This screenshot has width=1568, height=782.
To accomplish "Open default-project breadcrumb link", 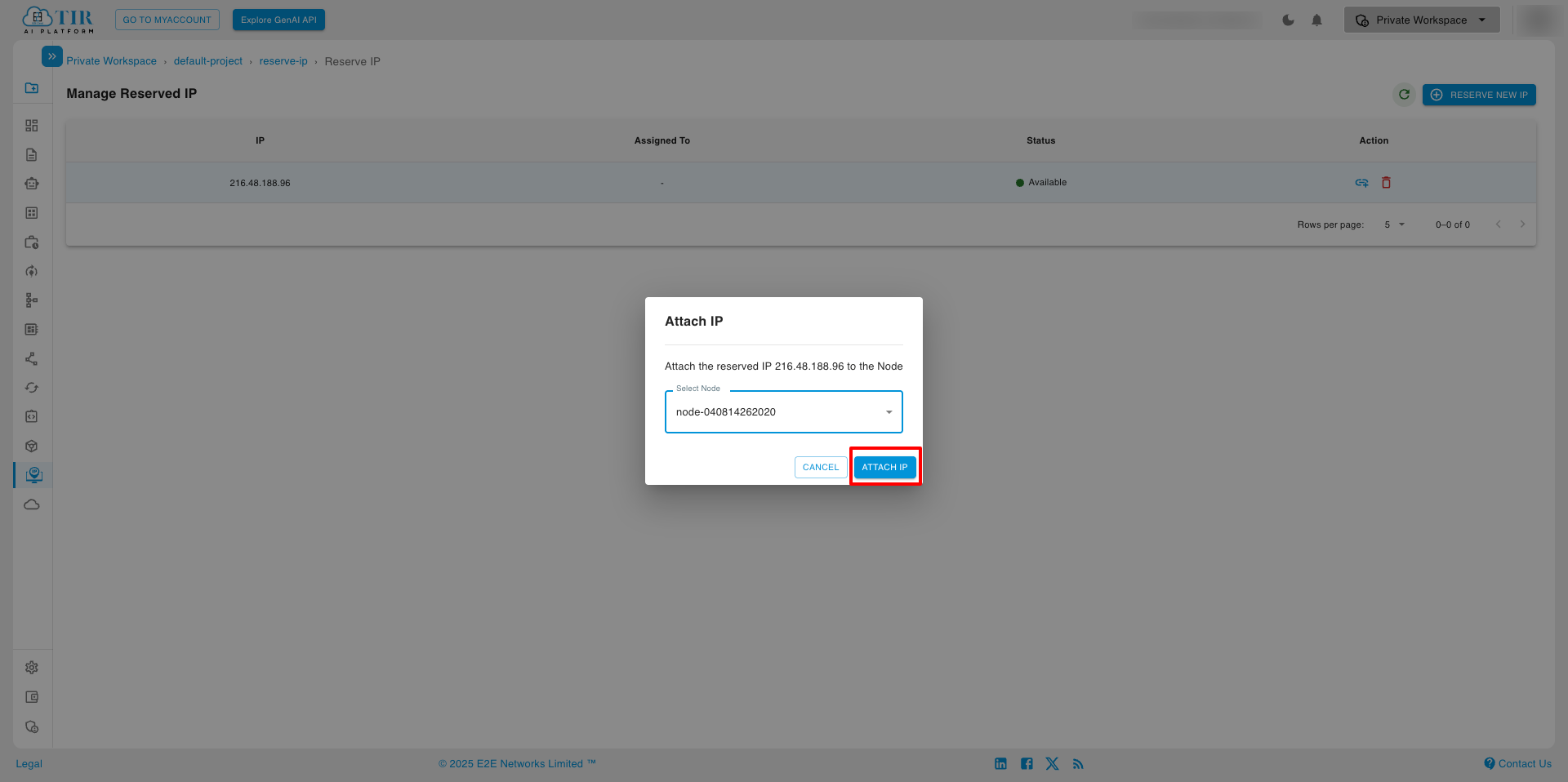I will coord(208,61).
